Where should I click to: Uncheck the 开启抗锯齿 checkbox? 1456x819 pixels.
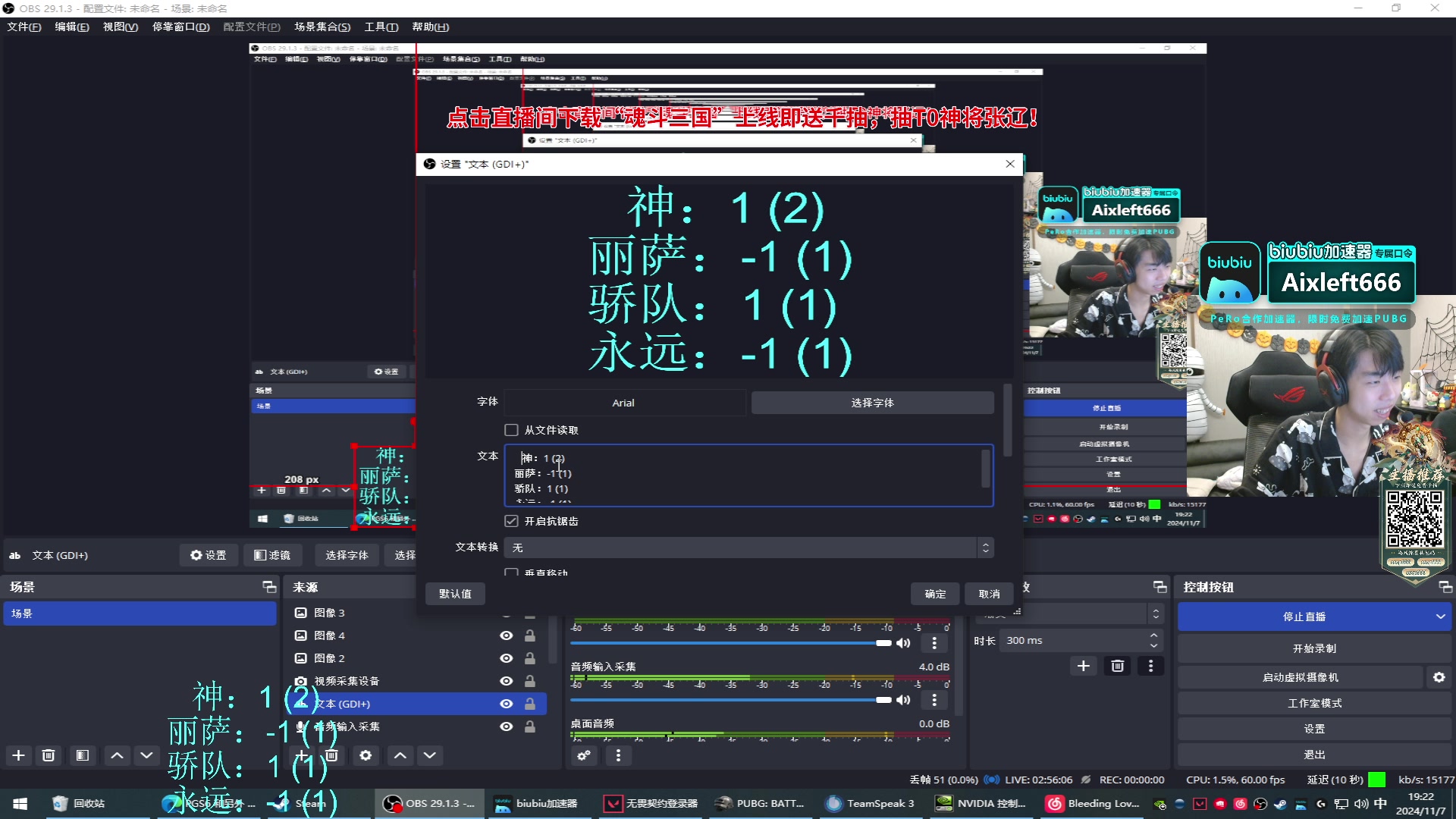[512, 521]
